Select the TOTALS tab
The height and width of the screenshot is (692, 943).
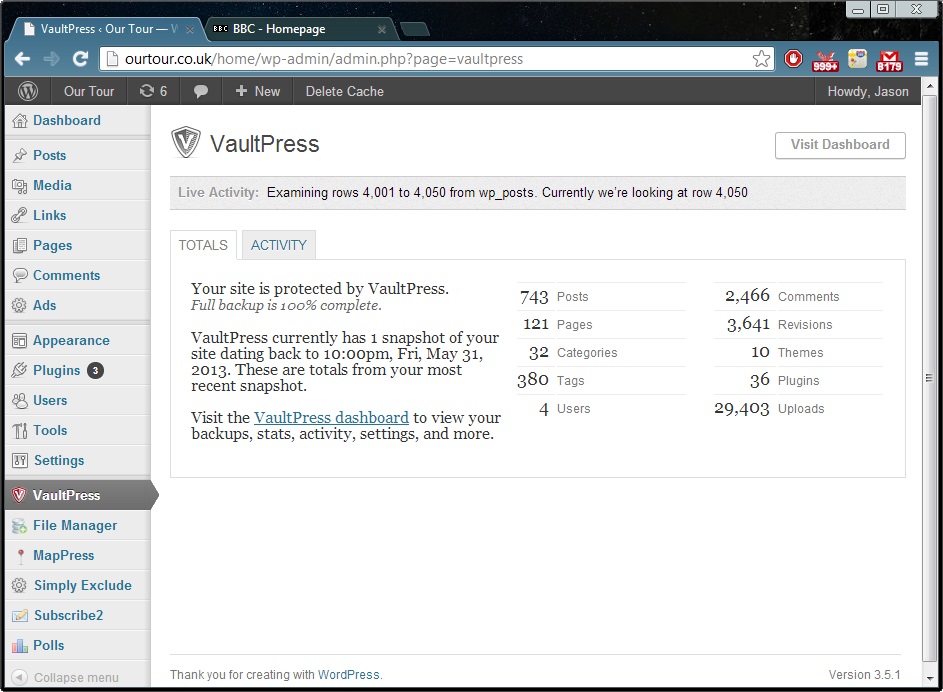[203, 245]
